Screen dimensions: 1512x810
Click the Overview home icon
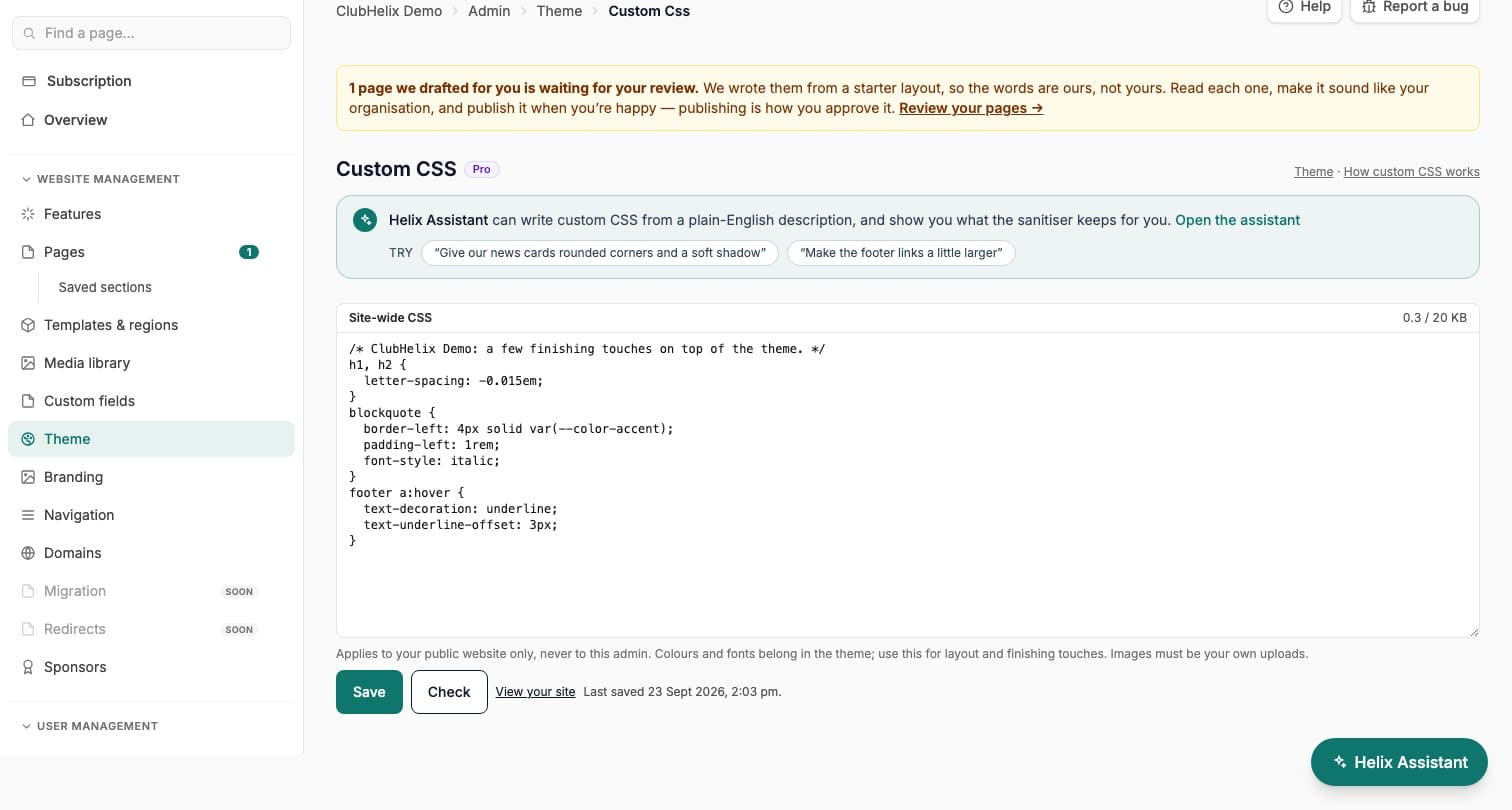point(28,120)
